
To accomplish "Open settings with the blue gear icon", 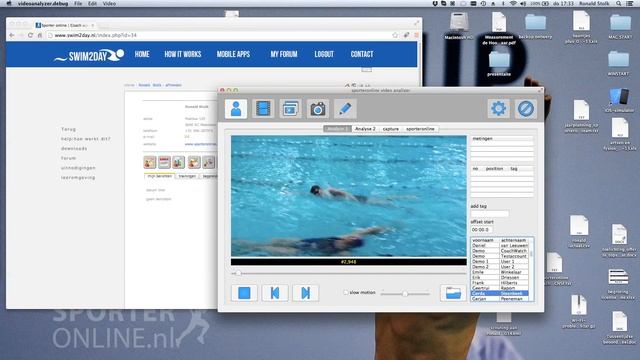I will (498, 109).
